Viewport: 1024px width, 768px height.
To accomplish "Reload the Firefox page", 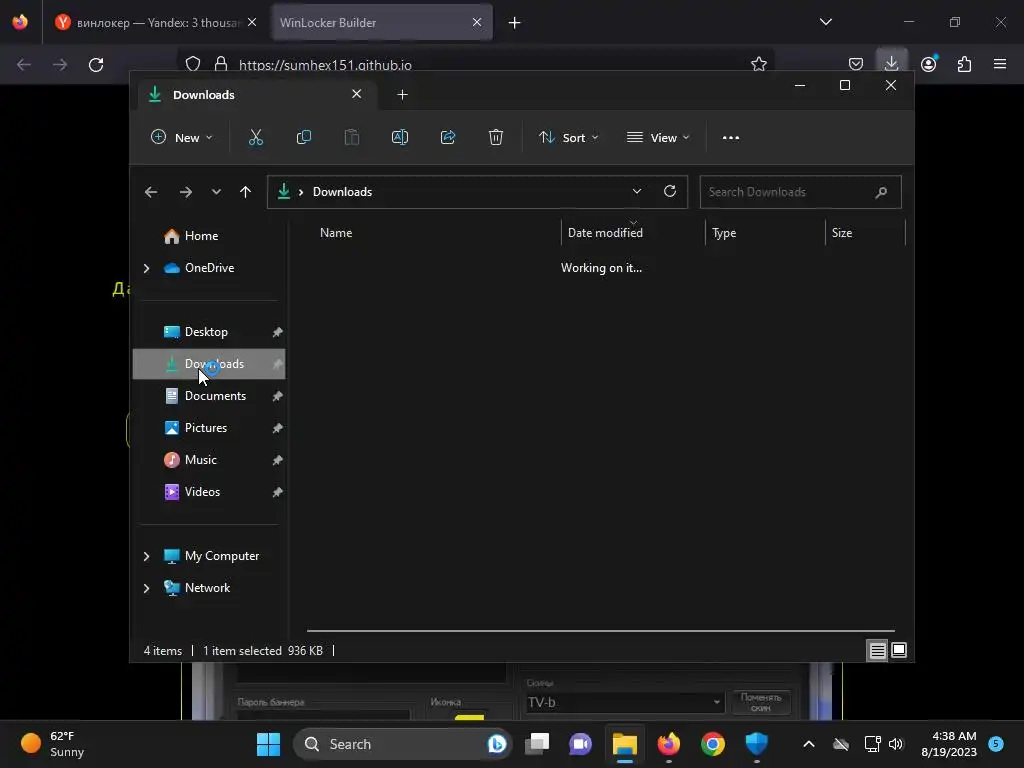I will (96, 65).
